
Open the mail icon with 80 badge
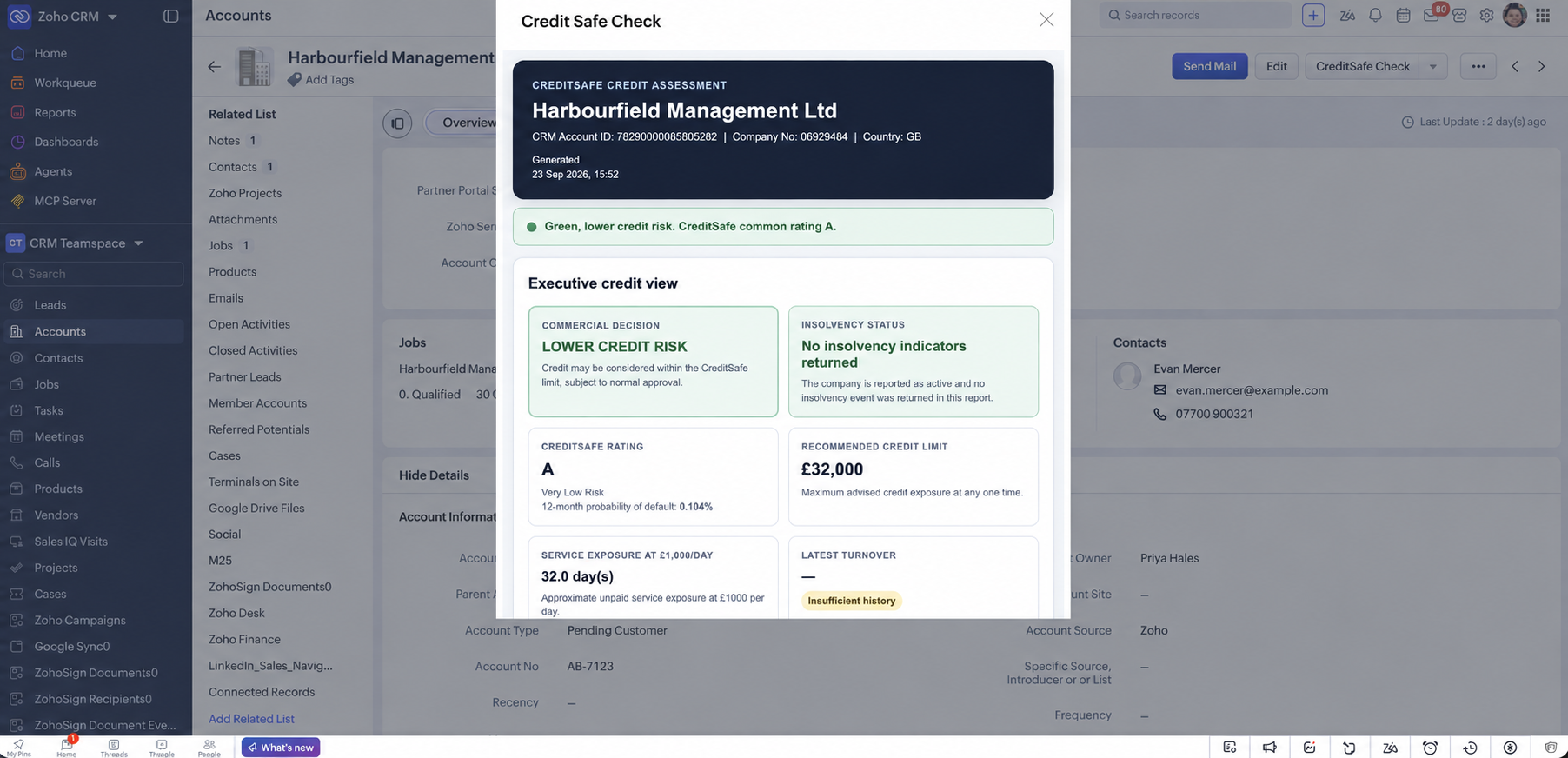click(1432, 15)
